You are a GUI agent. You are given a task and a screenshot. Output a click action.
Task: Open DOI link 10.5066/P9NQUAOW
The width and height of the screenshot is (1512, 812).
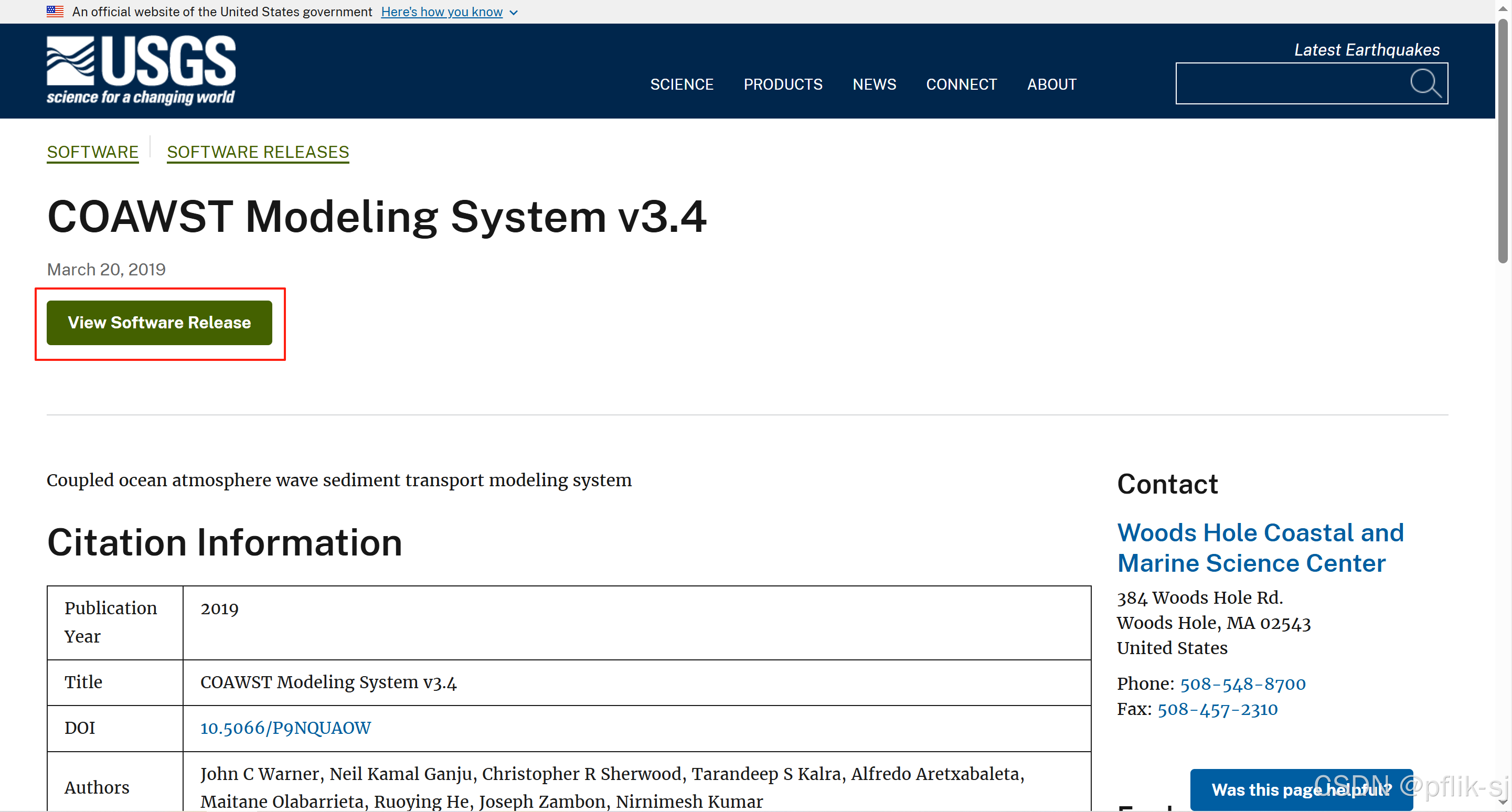click(x=285, y=728)
